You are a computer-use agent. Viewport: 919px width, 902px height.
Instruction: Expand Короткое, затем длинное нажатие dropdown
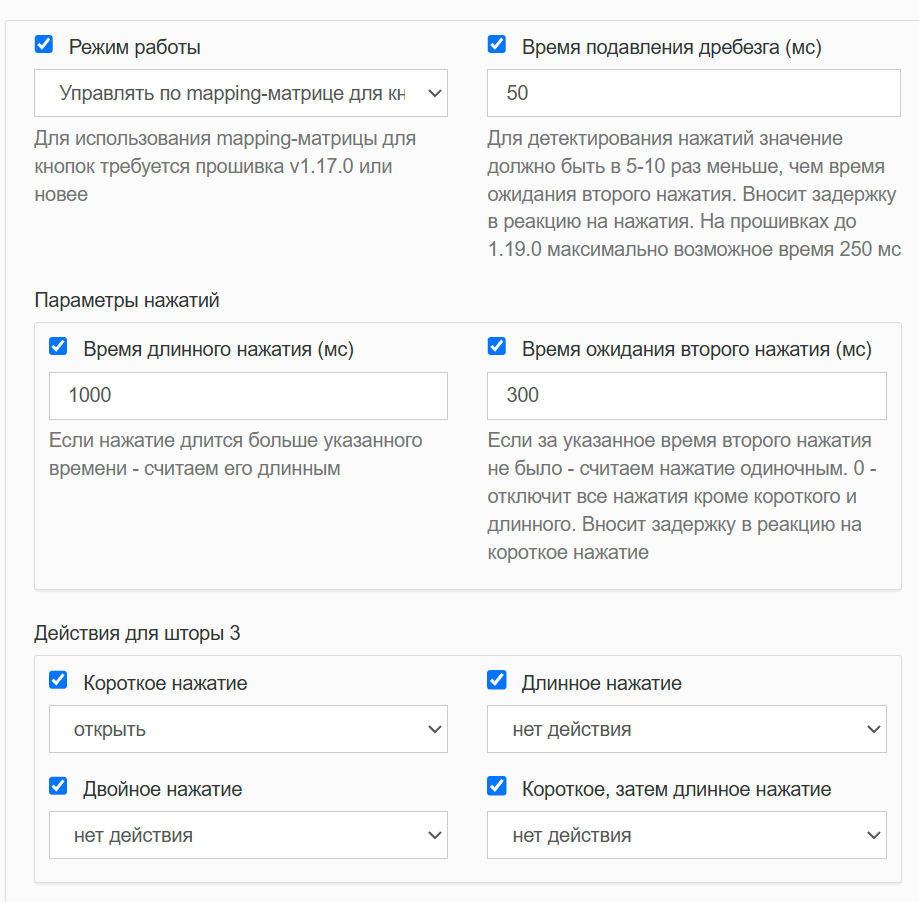pyautogui.click(x=687, y=835)
